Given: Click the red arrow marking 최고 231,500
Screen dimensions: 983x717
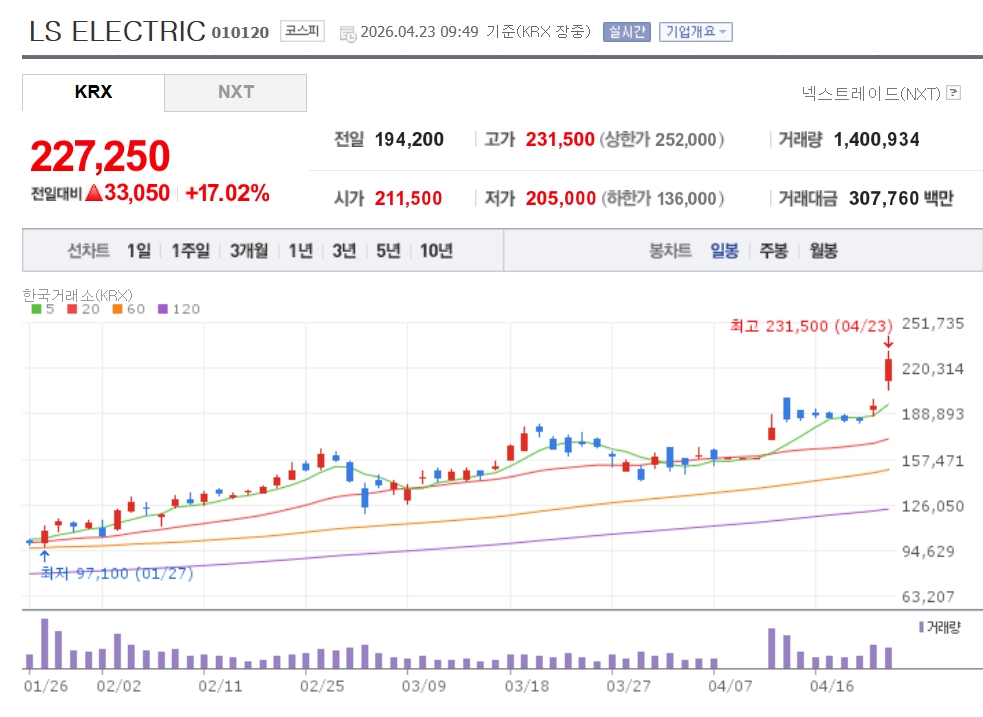Looking at the screenshot, I should click(x=888, y=344).
